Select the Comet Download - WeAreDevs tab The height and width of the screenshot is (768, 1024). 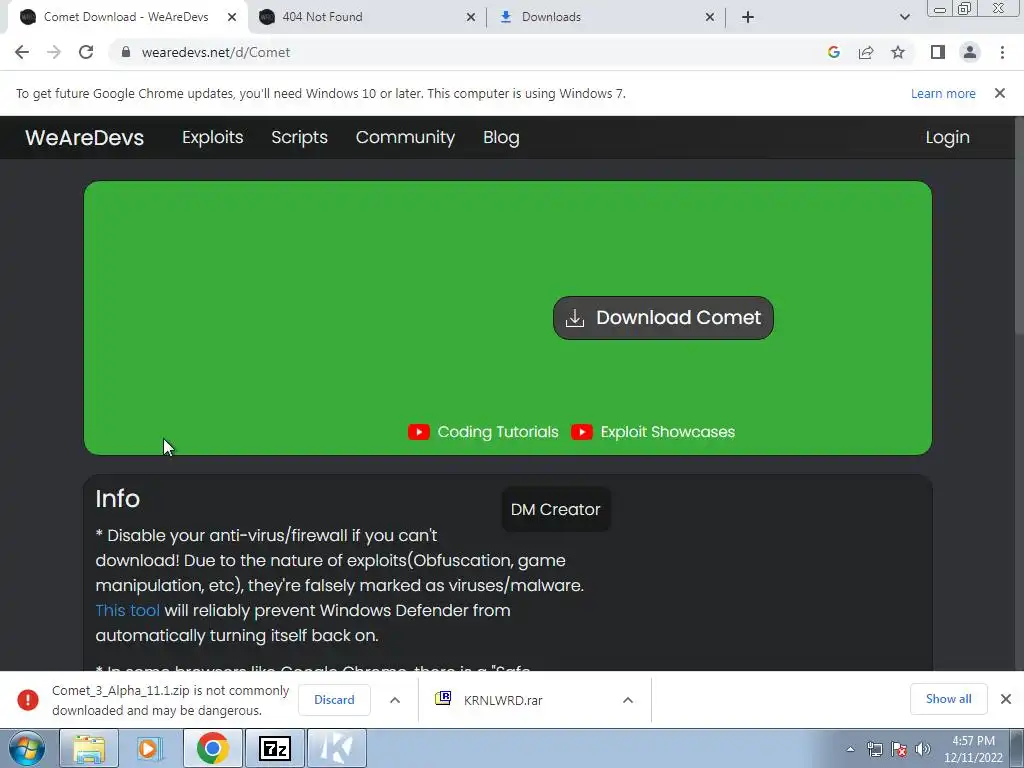pos(127,17)
